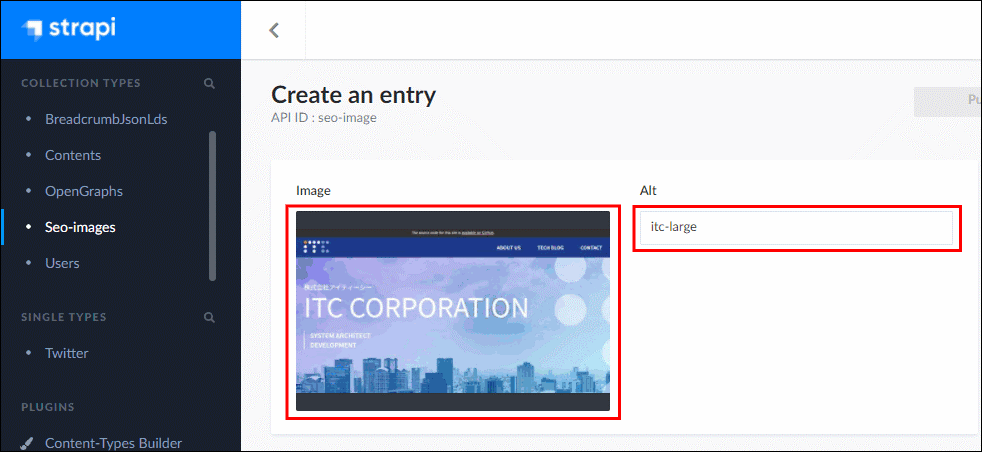Open Users collection
The height and width of the screenshot is (452, 982).
[62, 263]
